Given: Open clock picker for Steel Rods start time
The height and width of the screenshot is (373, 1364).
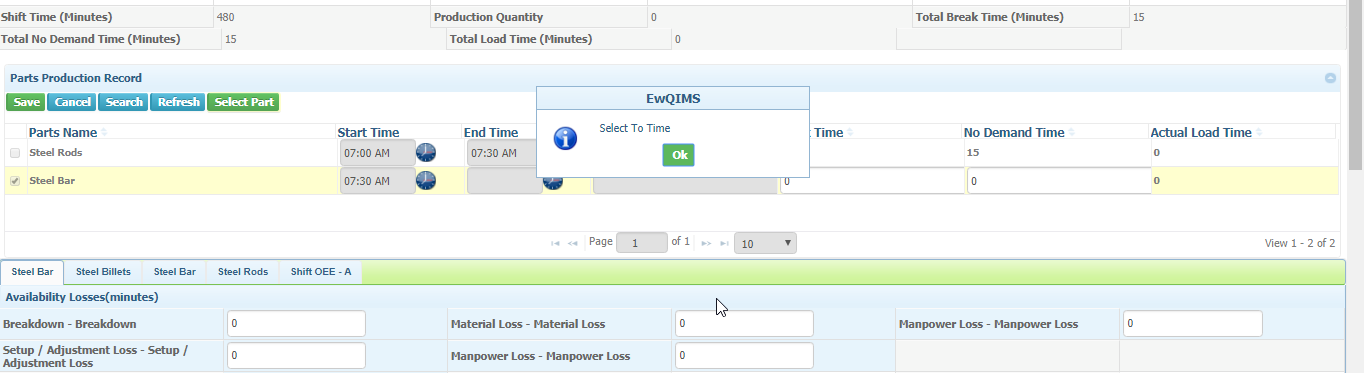Looking at the screenshot, I should 426,152.
